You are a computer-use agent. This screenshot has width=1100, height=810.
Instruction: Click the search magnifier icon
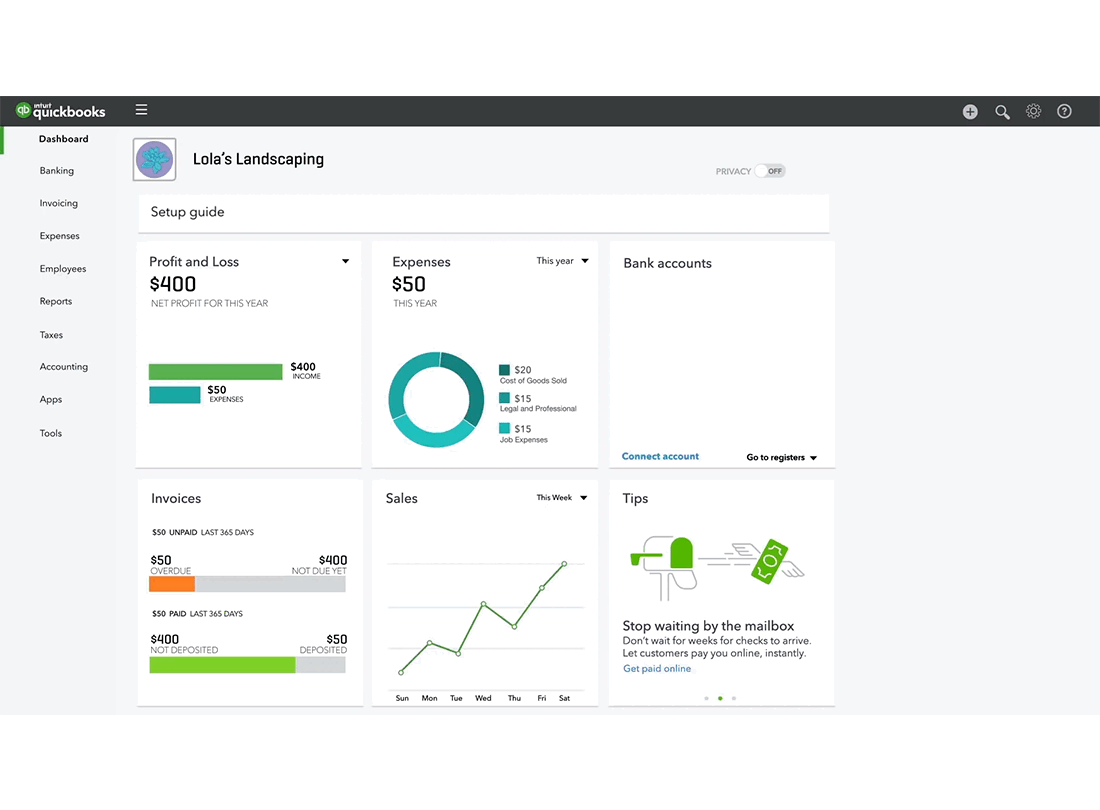click(1002, 111)
